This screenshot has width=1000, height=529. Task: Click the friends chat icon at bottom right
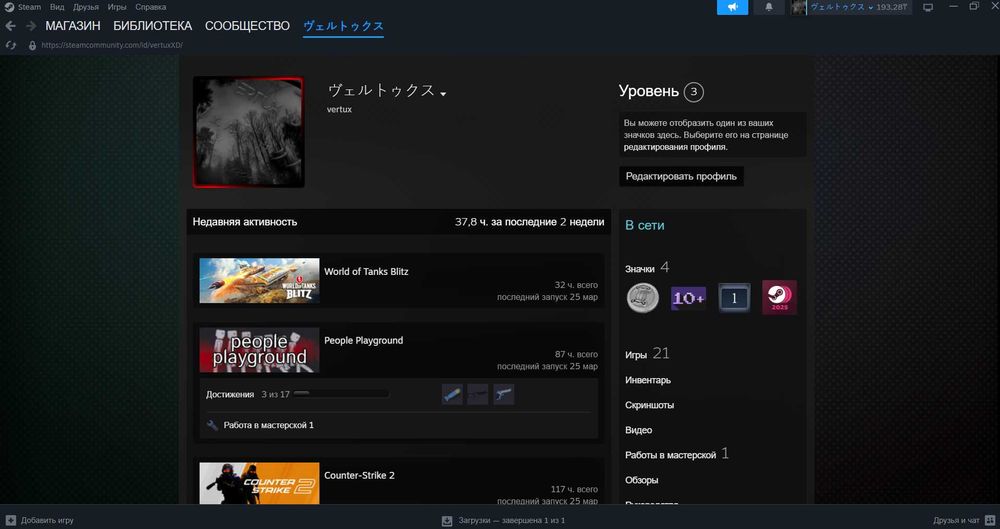tap(989, 520)
